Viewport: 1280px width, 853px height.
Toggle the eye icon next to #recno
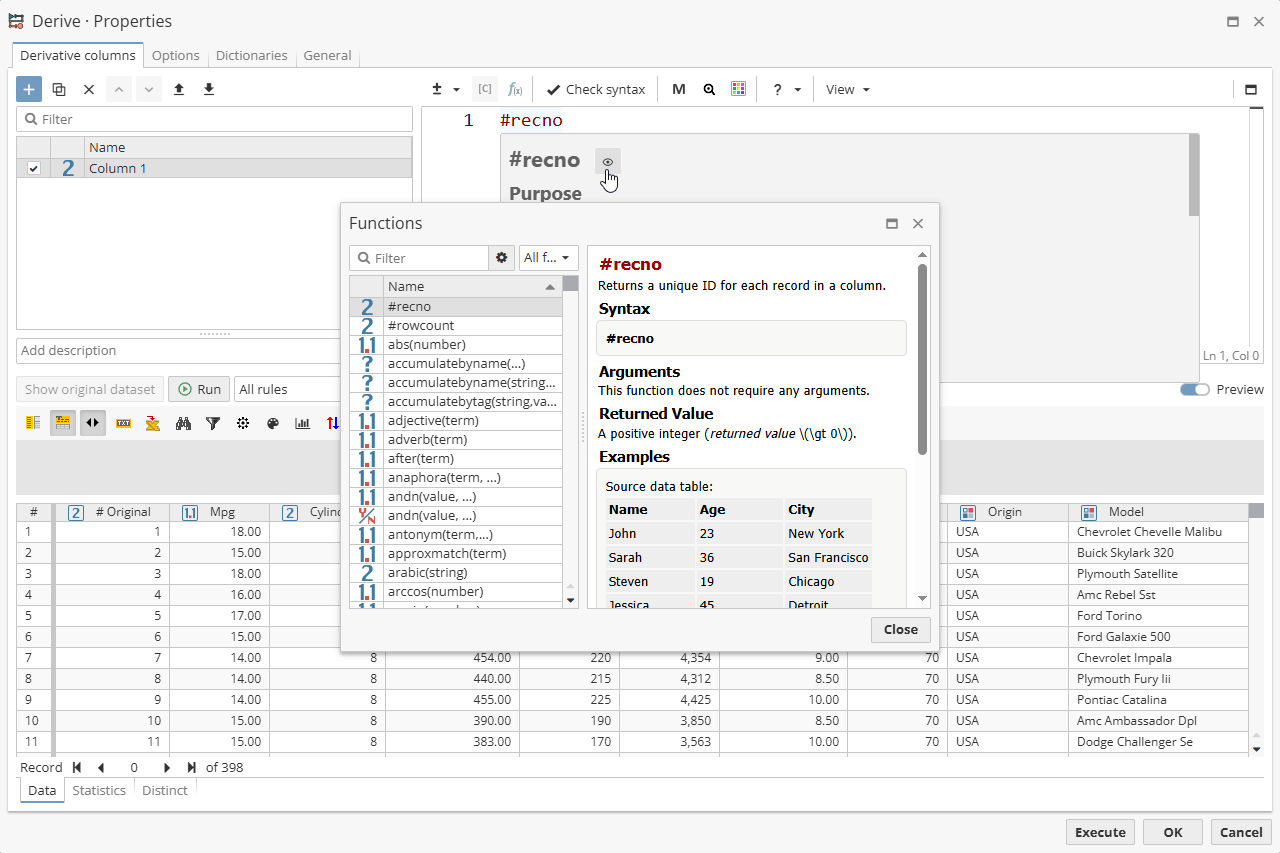[608, 161]
